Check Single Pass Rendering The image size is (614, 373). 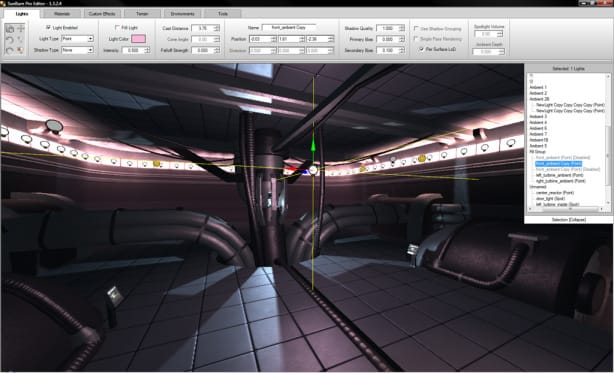coord(416,39)
